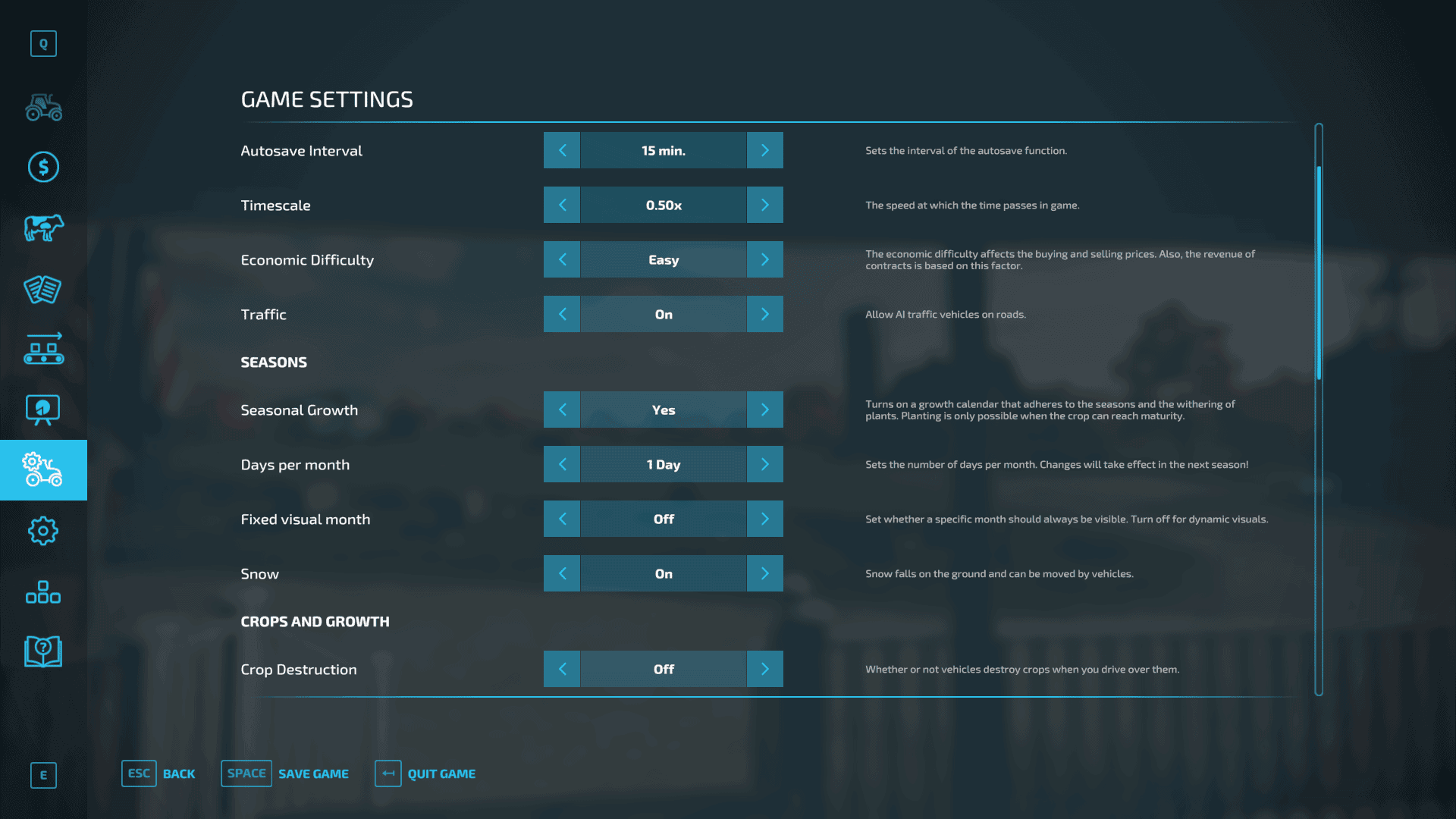
Task: Decrease Days per month with left arrow
Action: click(562, 464)
